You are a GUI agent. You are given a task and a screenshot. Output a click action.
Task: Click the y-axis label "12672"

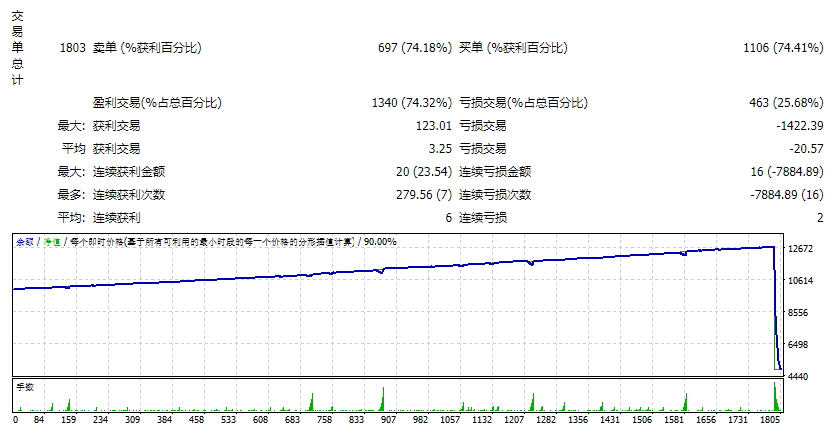[800, 249]
